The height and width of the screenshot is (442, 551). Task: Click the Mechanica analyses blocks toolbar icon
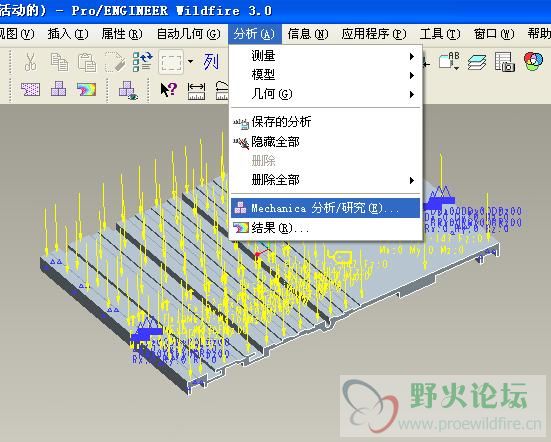(58, 89)
